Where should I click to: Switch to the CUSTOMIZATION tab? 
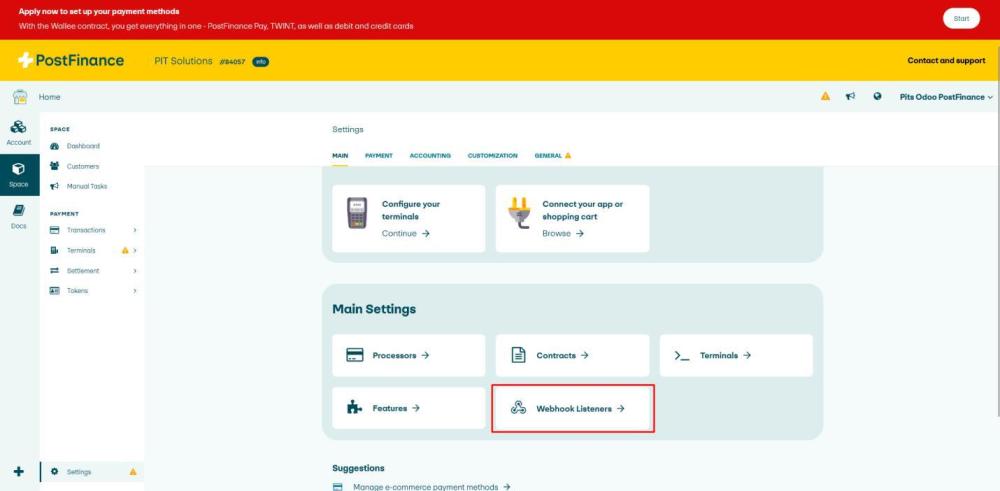[492, 156]
